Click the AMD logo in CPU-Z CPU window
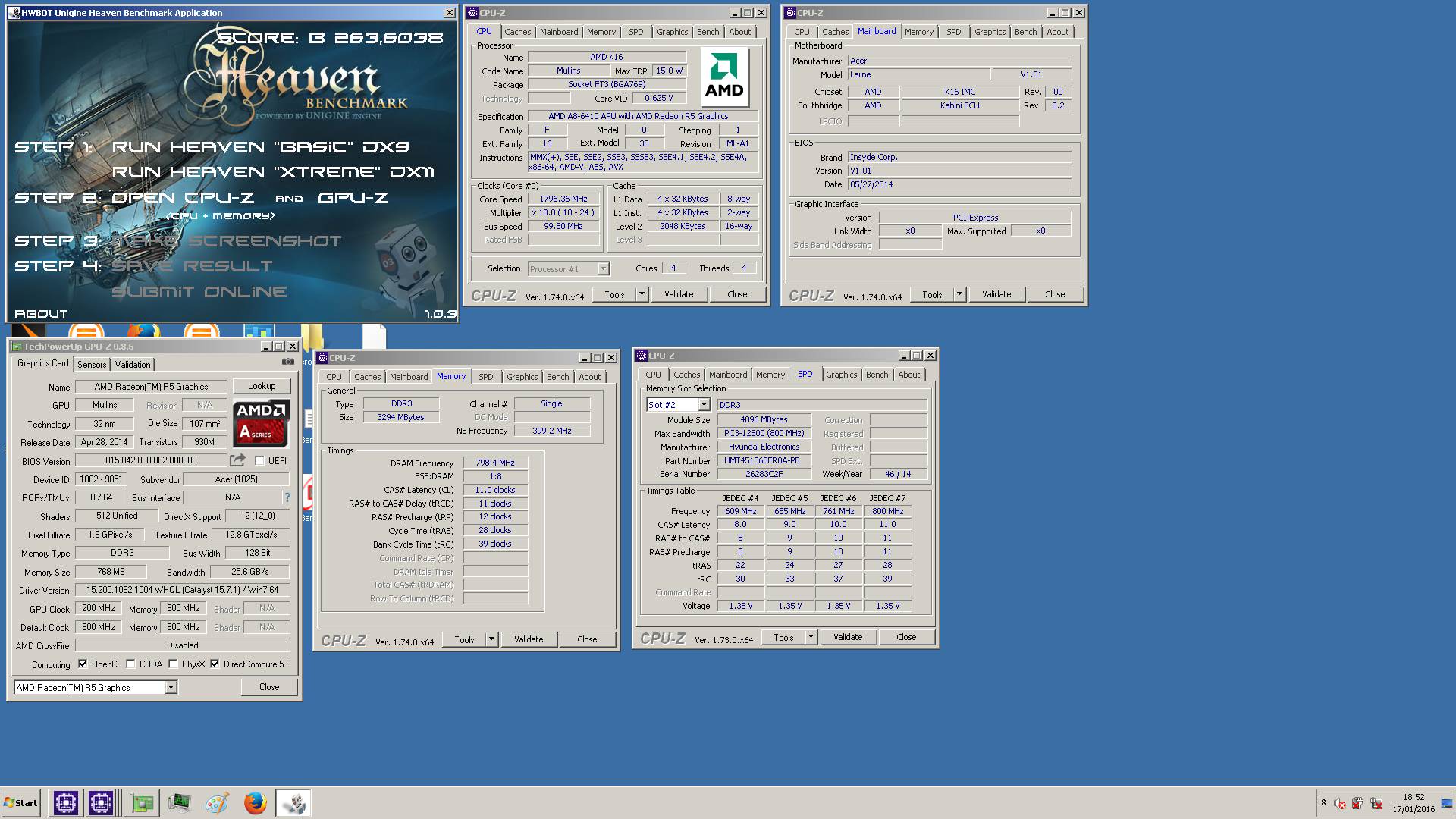The width and height of the screenshot is (1456, 819). pyautogui.click(x=724, y=77)
